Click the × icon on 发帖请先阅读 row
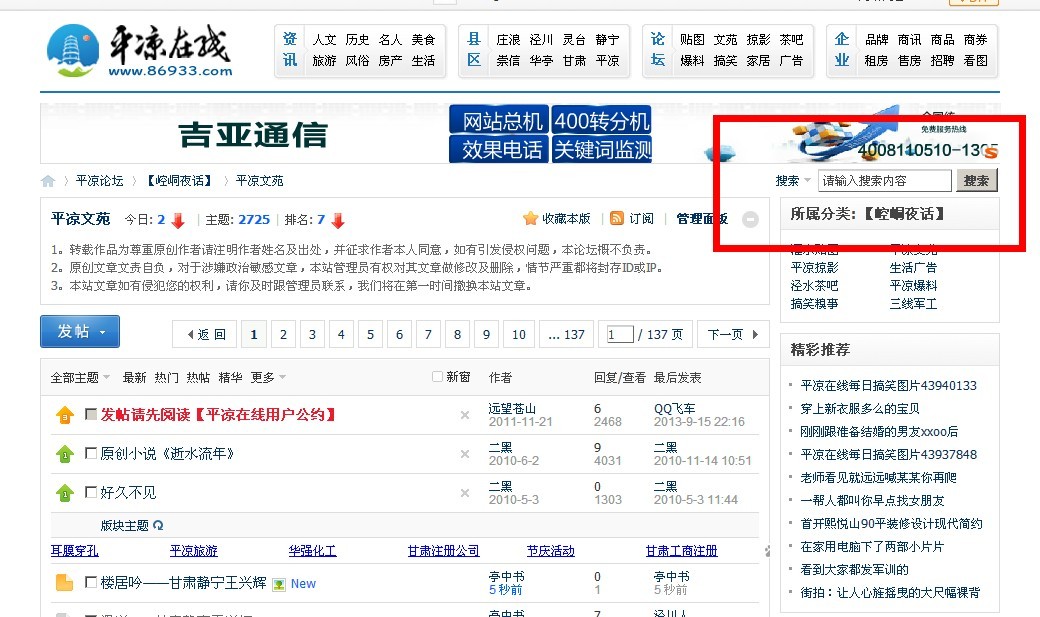Screen dimensions: 1040x617 (x=465, y=415)
